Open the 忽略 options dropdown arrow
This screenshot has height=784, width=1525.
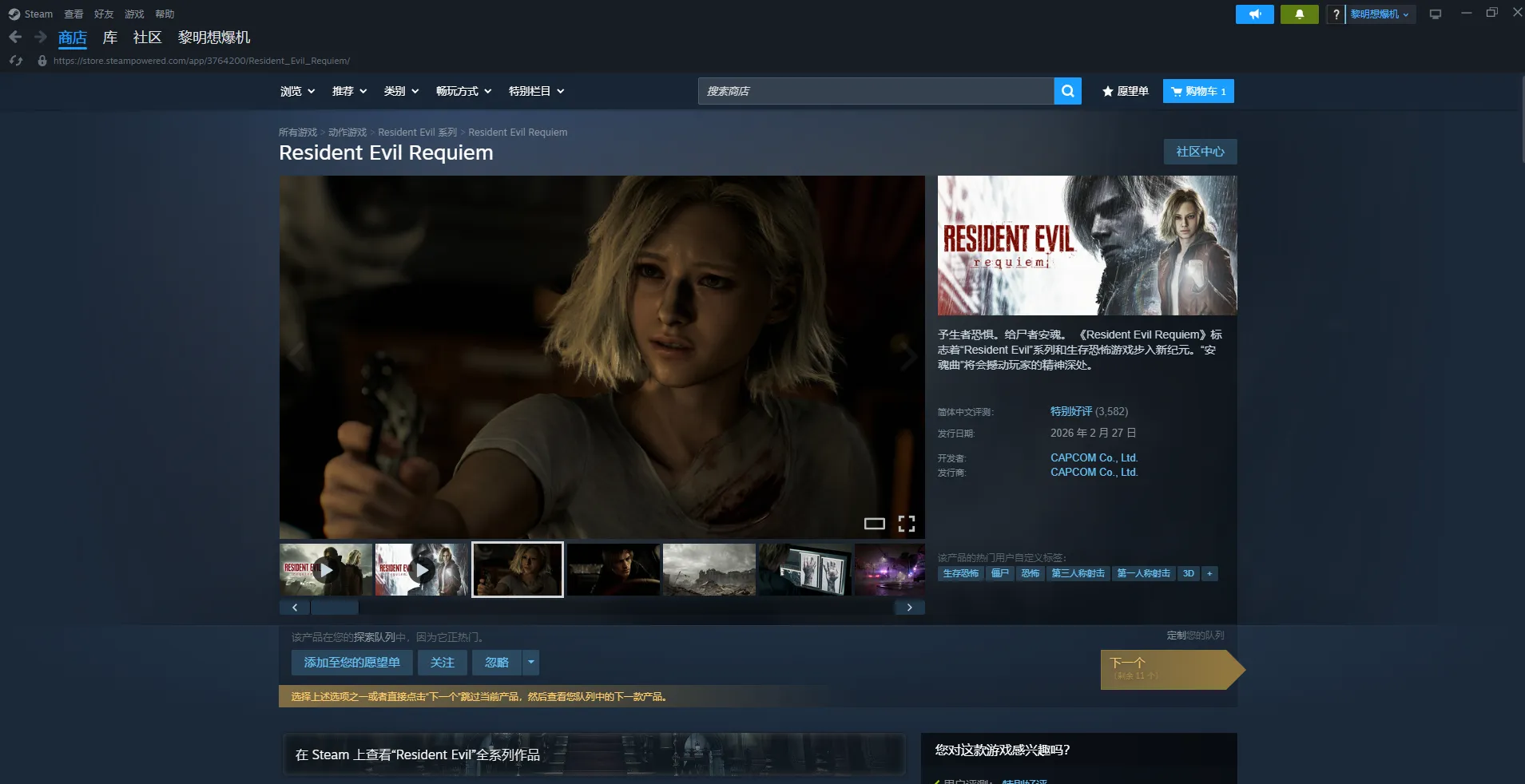[530, 663]
